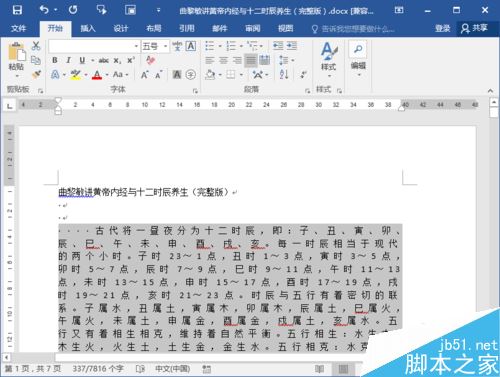
Task: Pick text highlight color
Action: [x=76, y=74]
